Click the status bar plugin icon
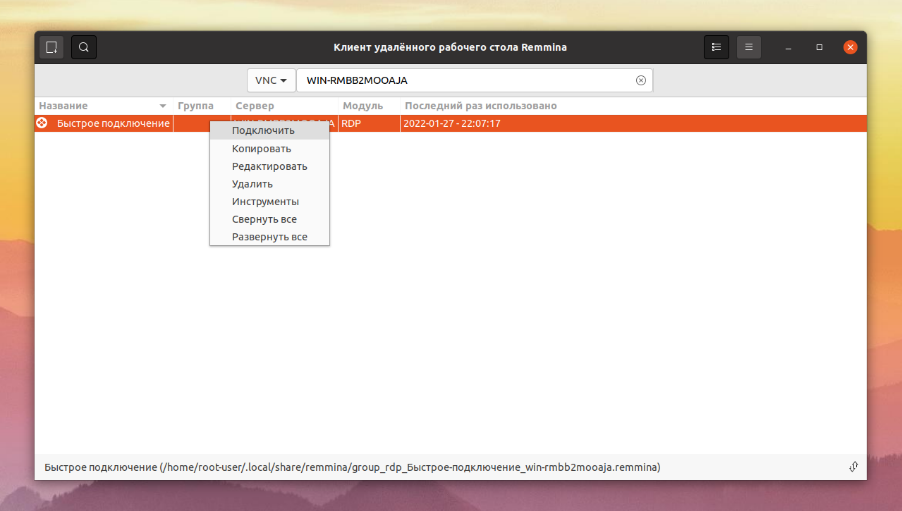 click(854, 467)
